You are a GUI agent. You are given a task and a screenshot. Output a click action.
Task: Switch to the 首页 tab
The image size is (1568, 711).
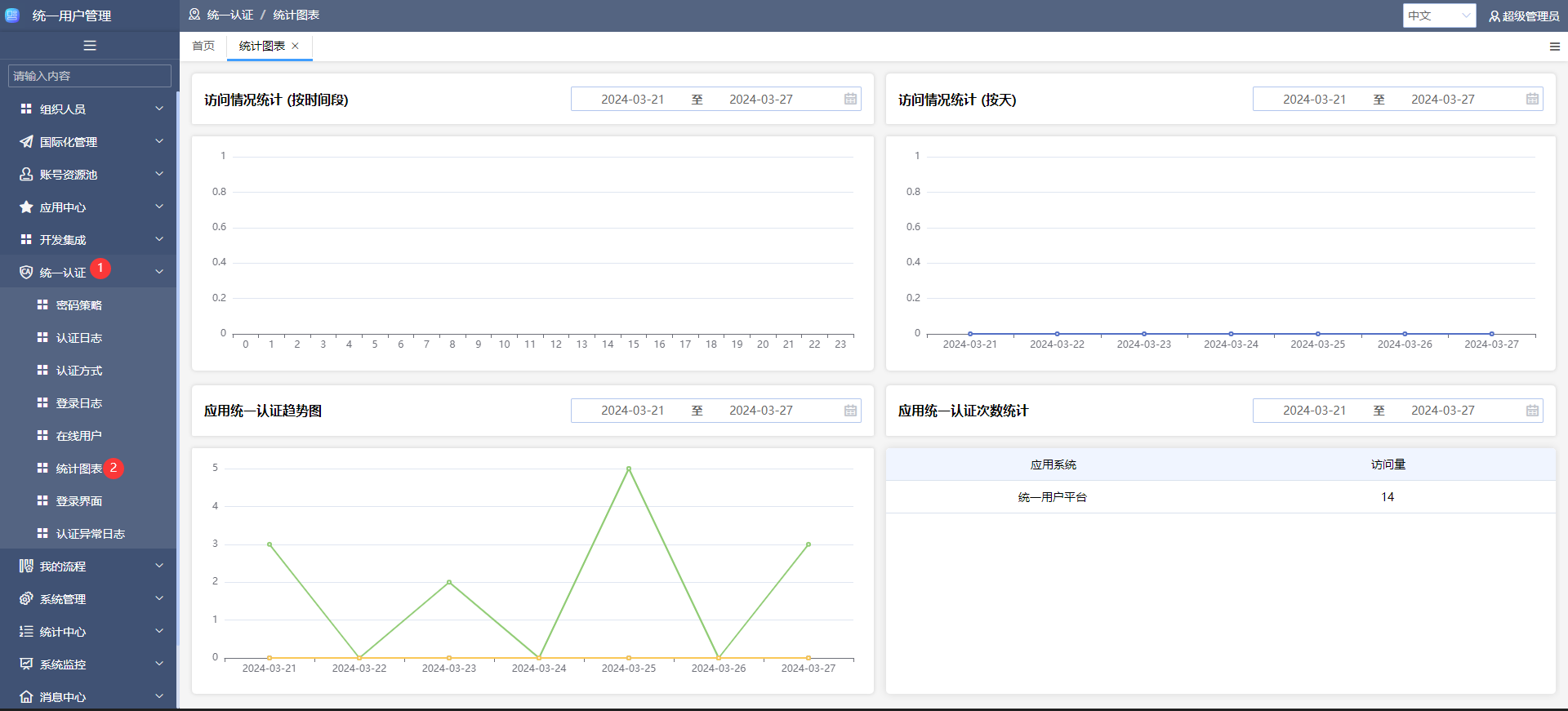tap(203, 46)
